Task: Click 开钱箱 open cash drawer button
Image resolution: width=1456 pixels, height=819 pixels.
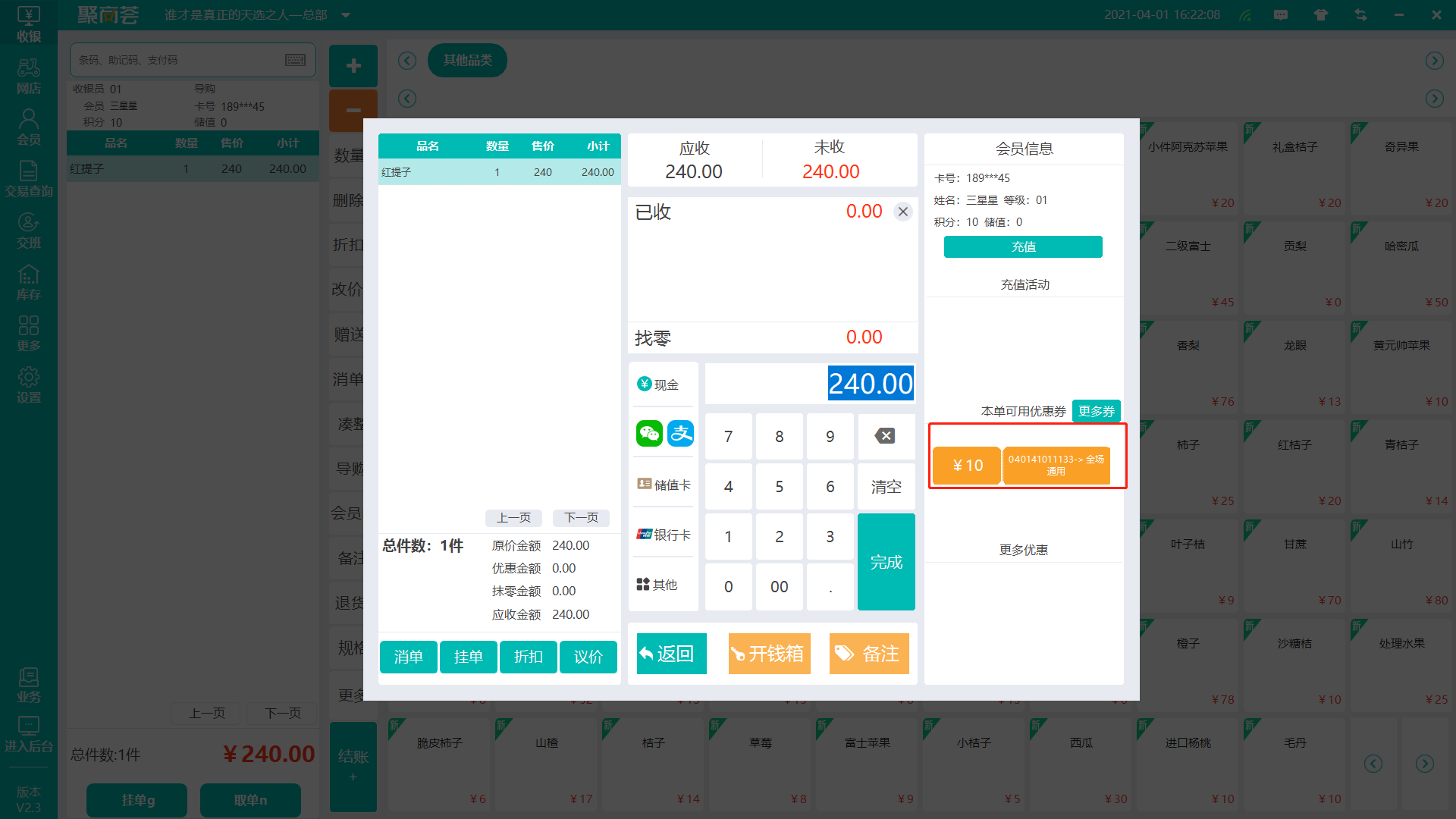Action: coord(769,654)
